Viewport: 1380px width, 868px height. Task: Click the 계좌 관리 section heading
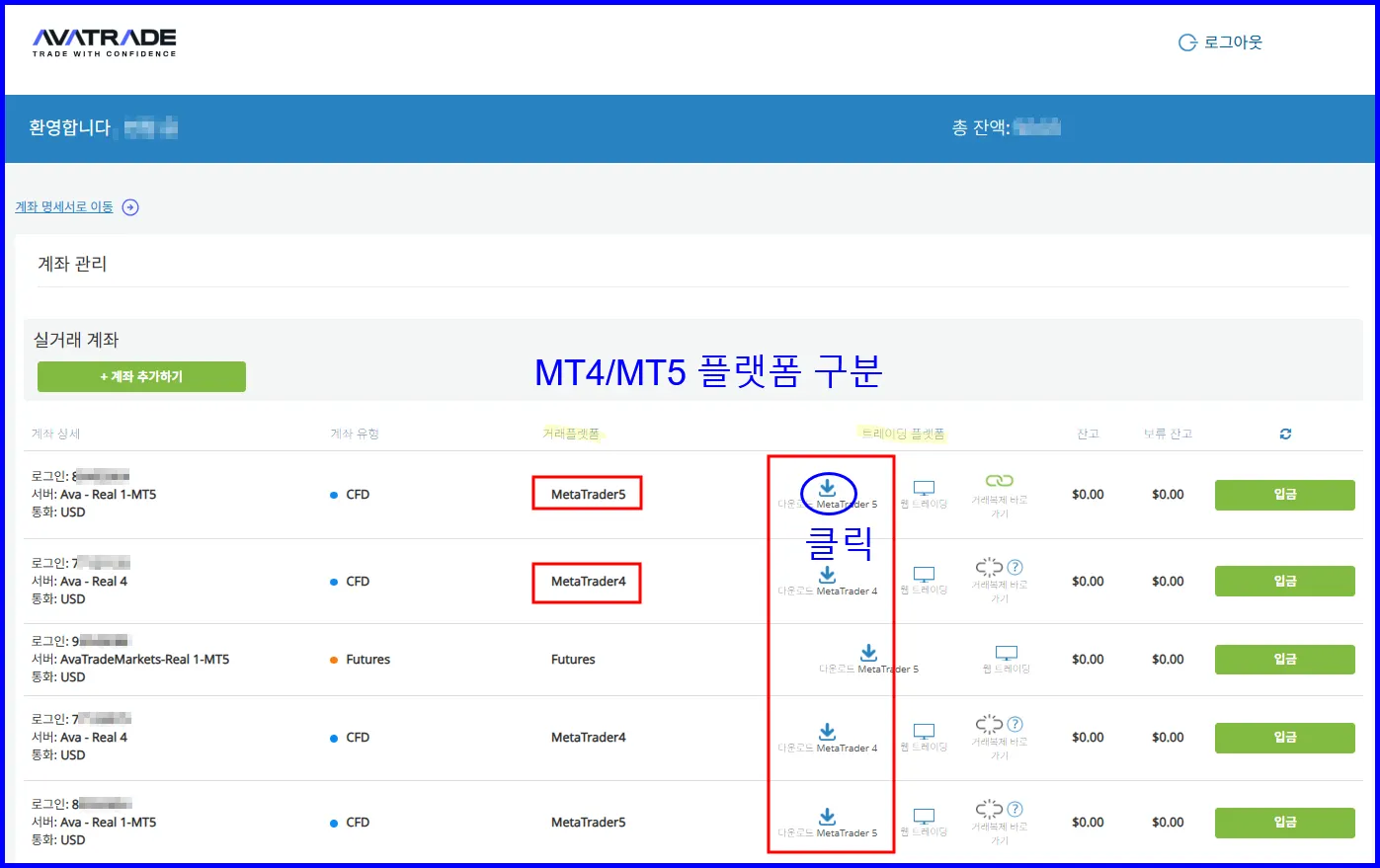tap(72, 264)
